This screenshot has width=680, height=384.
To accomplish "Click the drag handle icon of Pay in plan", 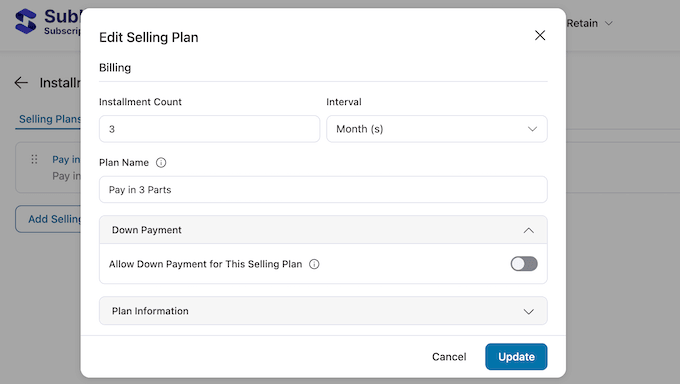I will [34, 159].
